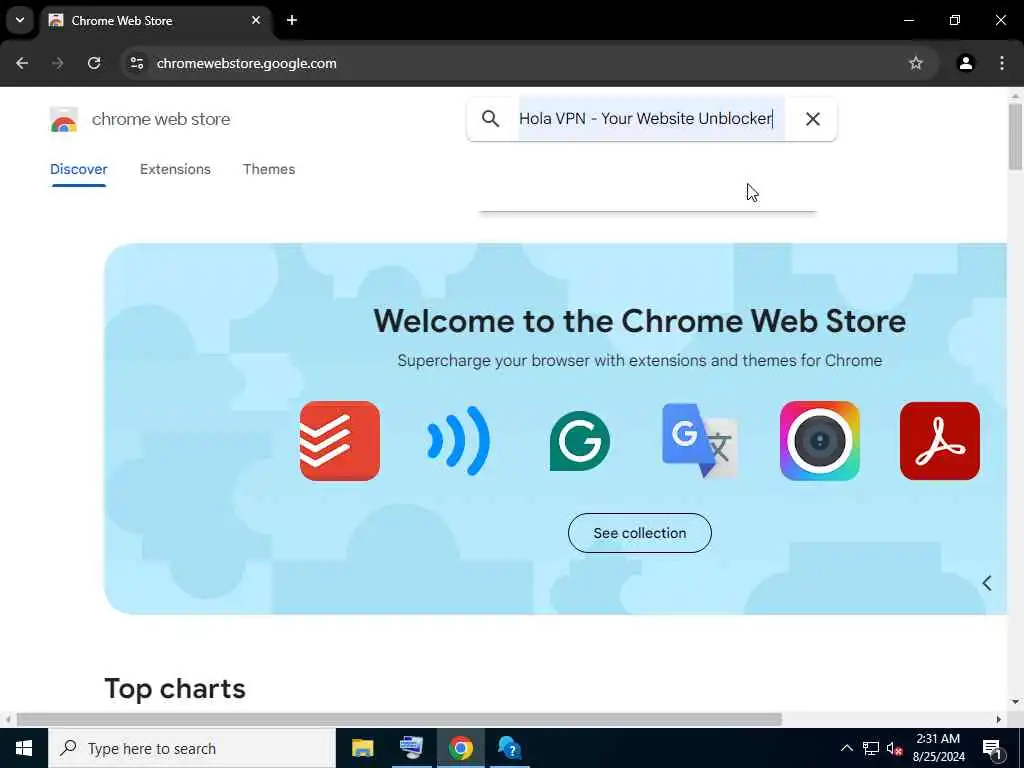This screenshot has width=1024, height=768.
Task: Click the Top charts heading
Action: (x=175, y=689)
